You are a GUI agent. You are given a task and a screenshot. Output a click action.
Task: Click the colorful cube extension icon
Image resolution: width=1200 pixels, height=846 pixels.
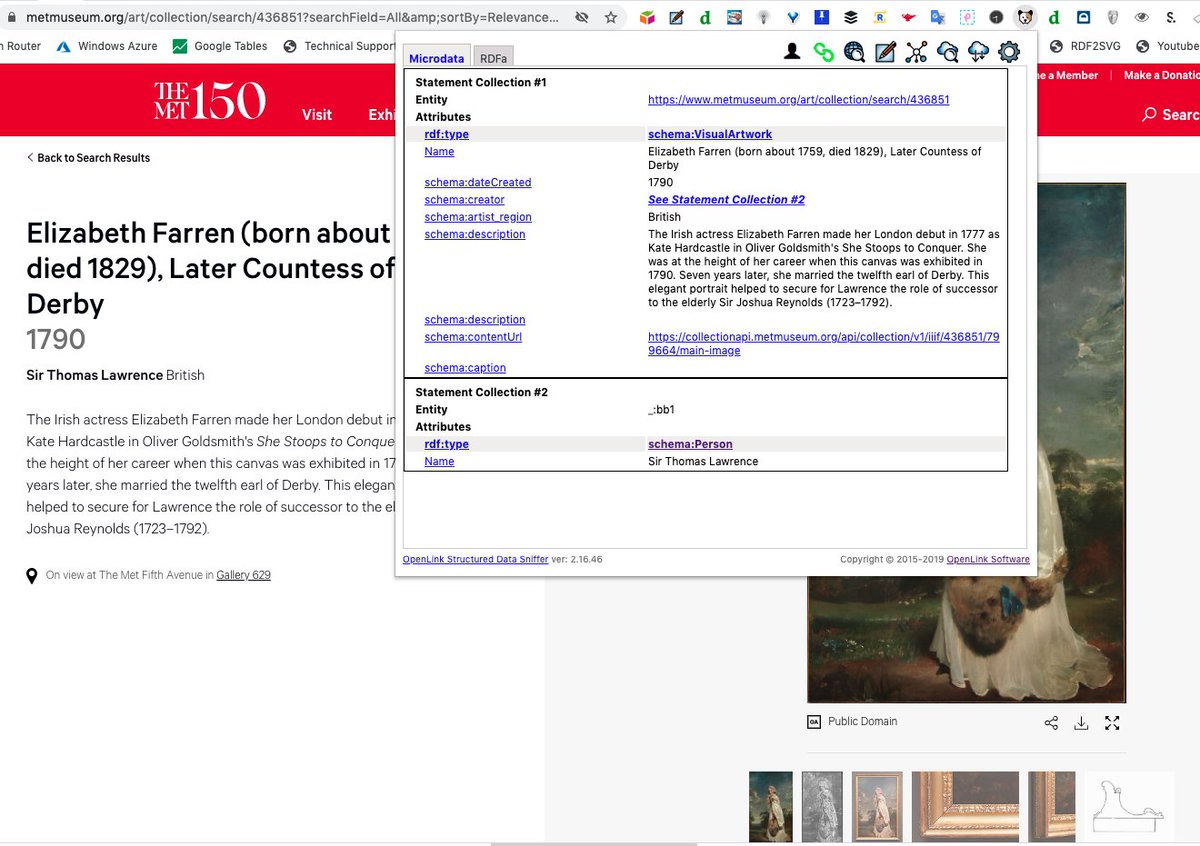tap(648, 17)
